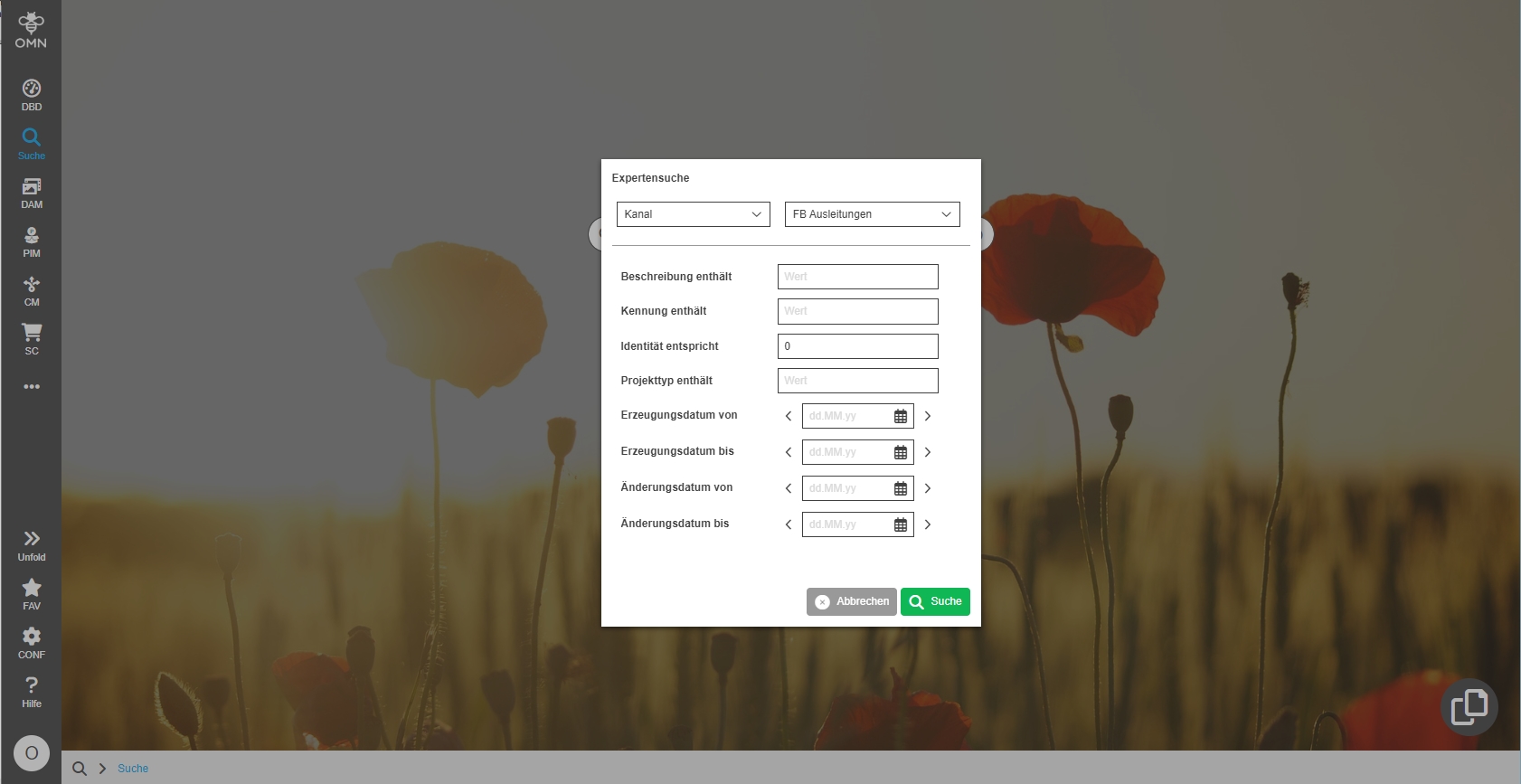
Task: Click the Expertensuche dialog title
Action: tap(651, 178)
